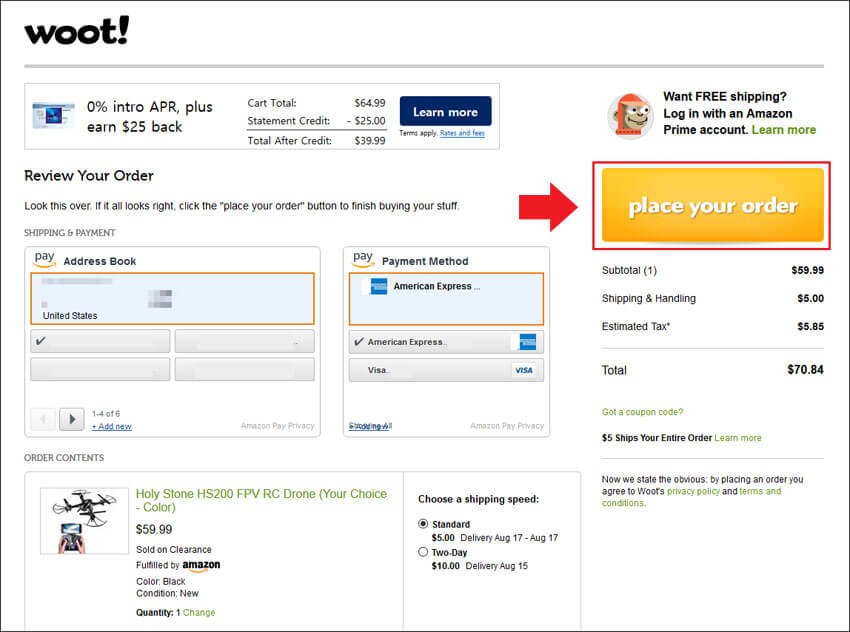Viewport: 850px width, 632px height.
Task: Click the Review Your Order heading
Action: click(89, 176)
